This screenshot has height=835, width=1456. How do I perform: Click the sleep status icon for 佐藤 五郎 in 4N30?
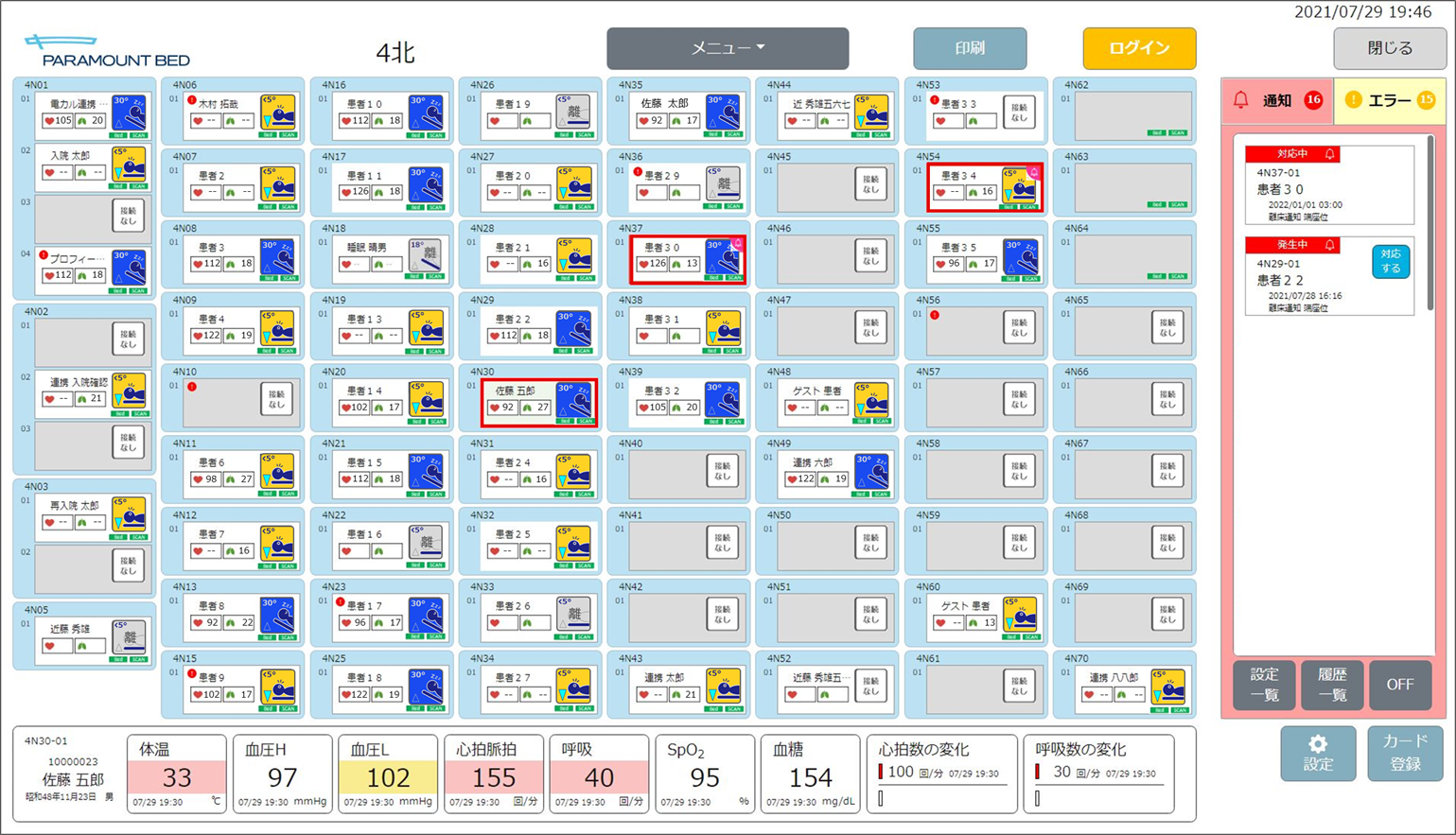click(x=574, y=401)
